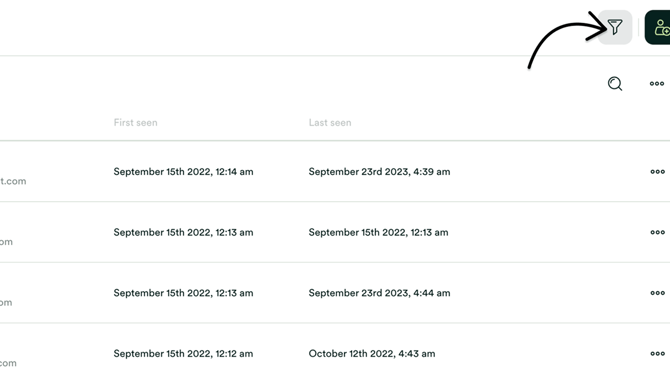
Task: Open actions menu for last seen 12:13 am row
Action: (x=657, y=233)
